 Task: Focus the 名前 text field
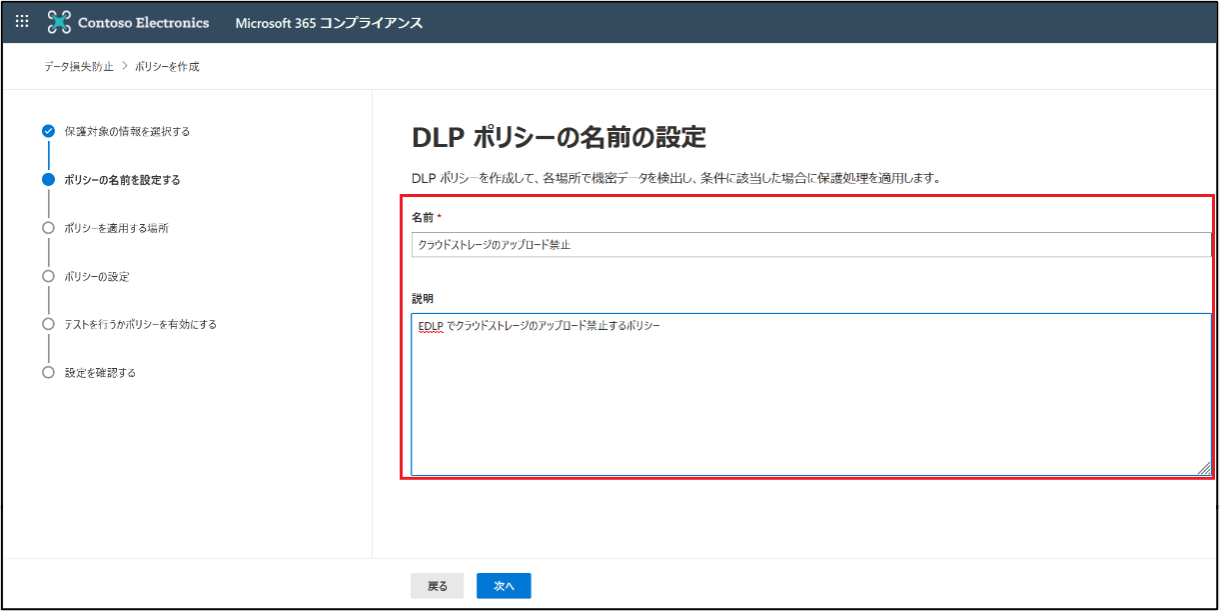[x=810, y=245]
